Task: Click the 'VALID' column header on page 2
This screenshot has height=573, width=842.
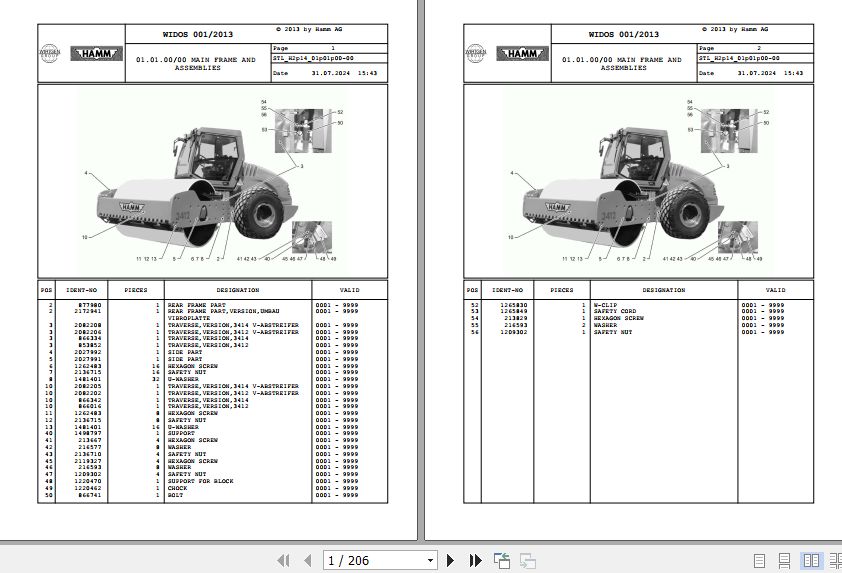Action: coord(775,290)
